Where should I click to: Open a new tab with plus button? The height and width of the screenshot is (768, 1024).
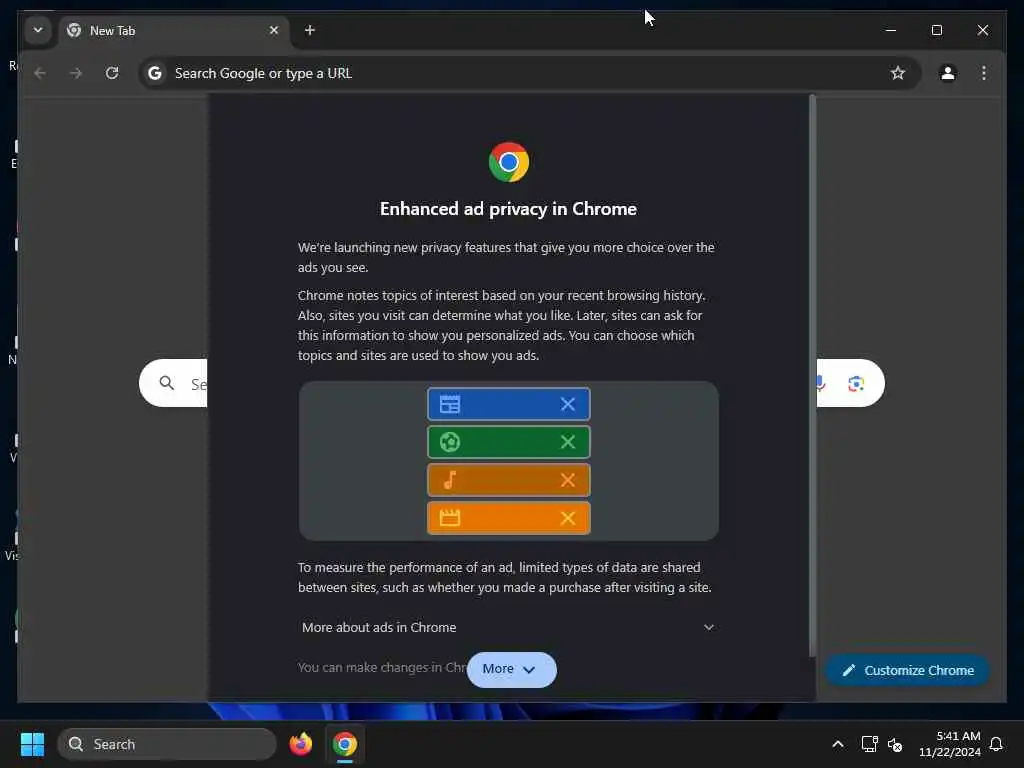[x=310, y=30]
